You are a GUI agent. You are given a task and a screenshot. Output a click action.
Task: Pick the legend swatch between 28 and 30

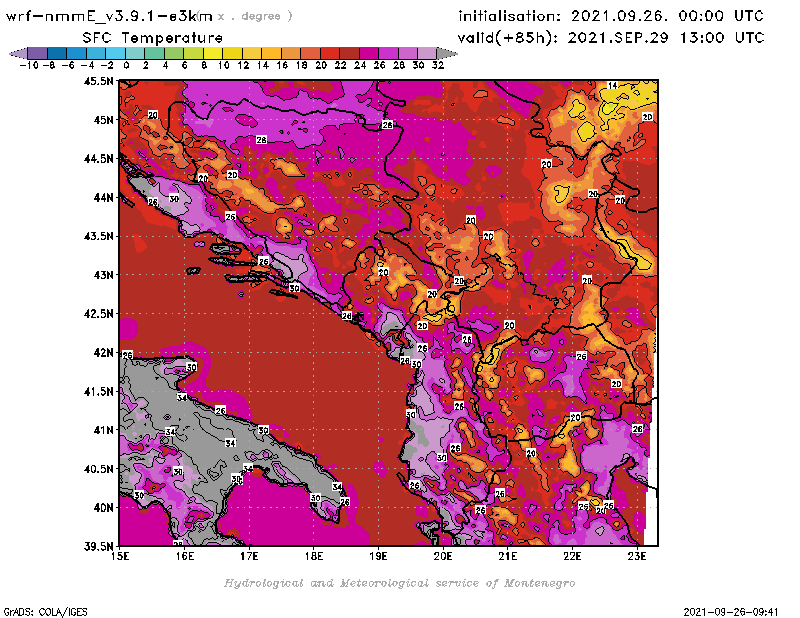coord(408,53)
